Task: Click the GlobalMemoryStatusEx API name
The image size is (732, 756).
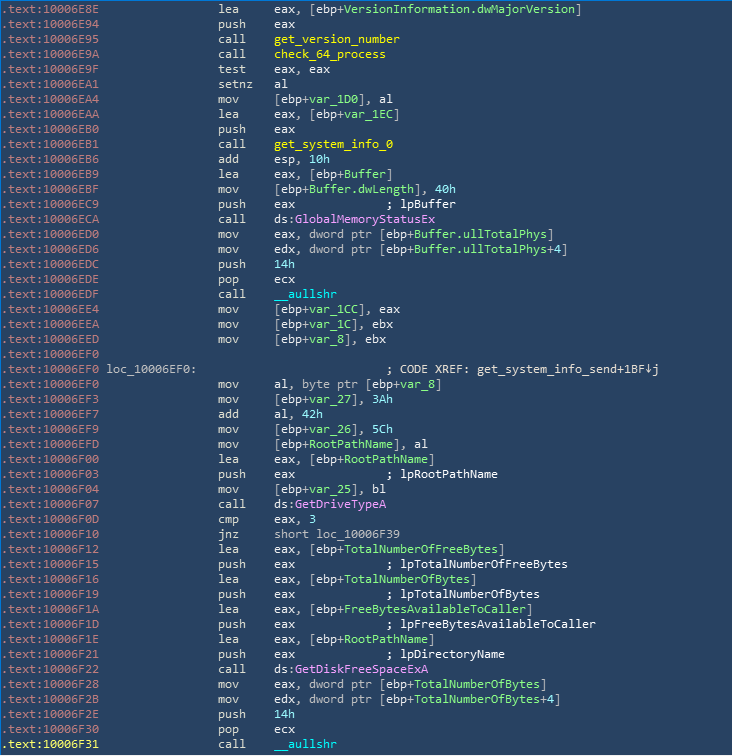Action: [365, 219]
